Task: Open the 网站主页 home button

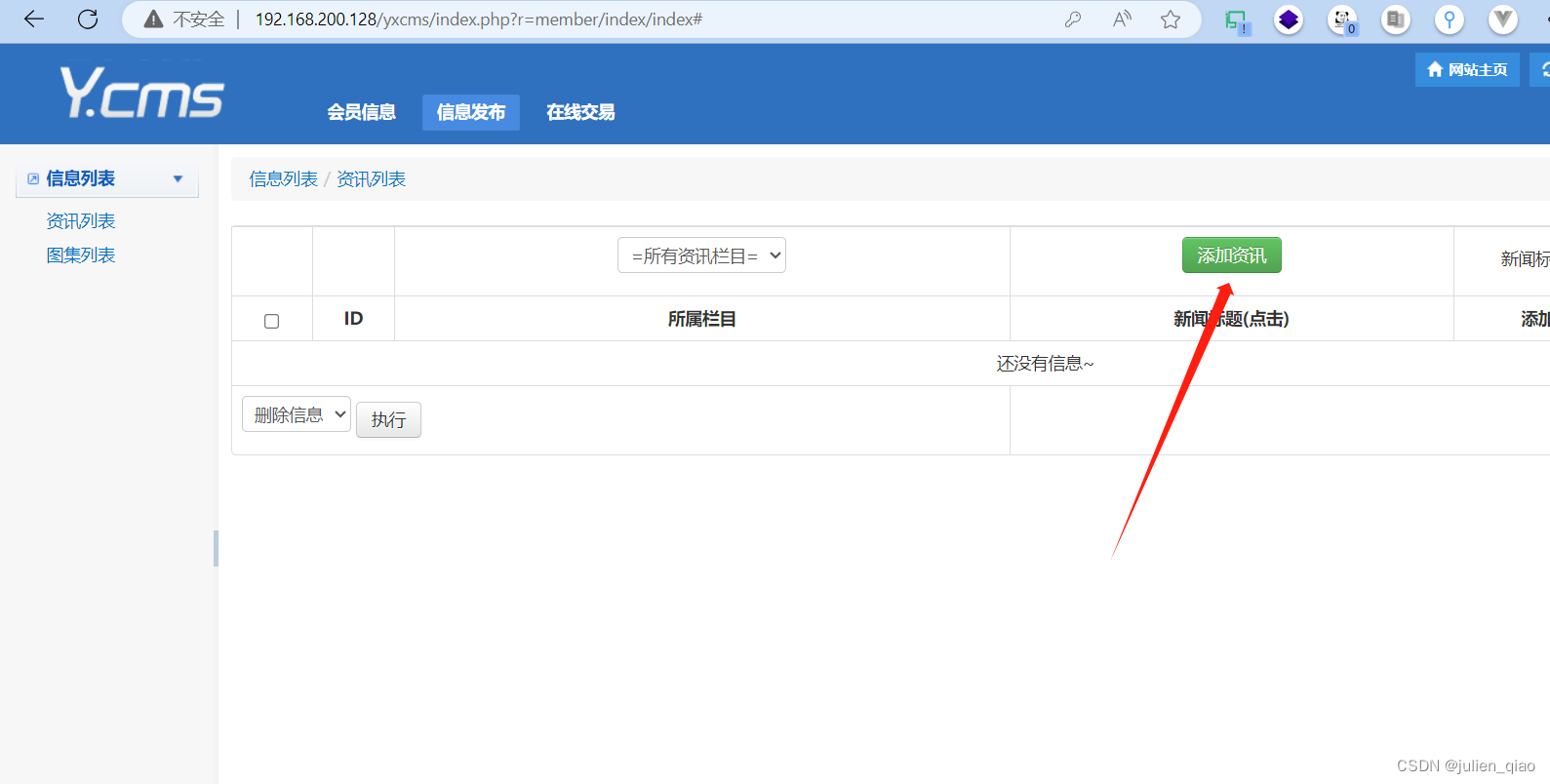Action: (1467, 69)
